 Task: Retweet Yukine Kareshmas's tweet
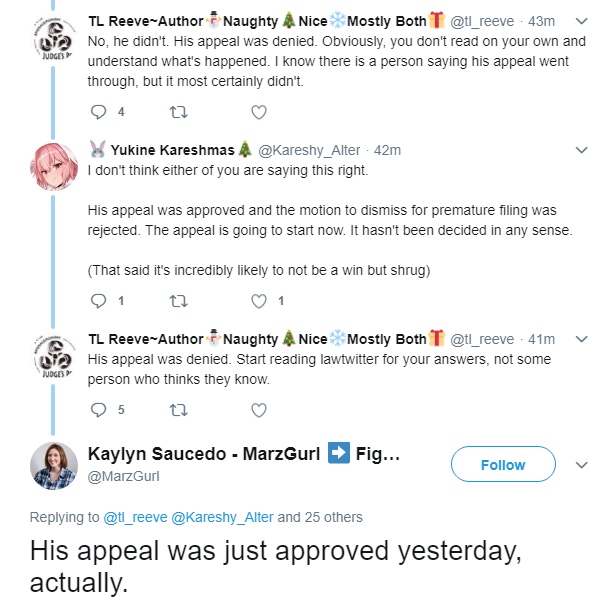pos(179,301)
